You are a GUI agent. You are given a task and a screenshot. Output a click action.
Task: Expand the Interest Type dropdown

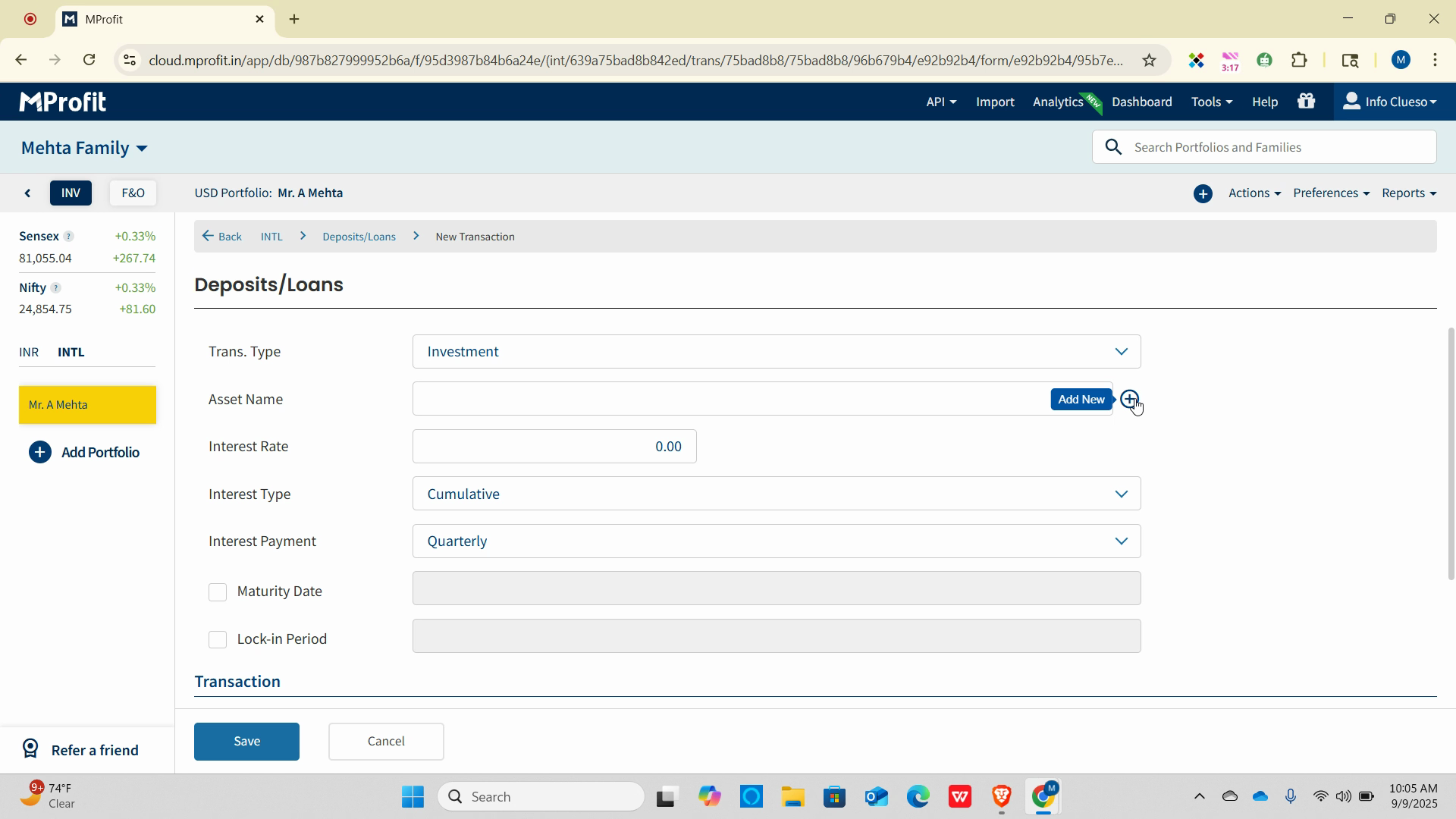click(776, 494)
